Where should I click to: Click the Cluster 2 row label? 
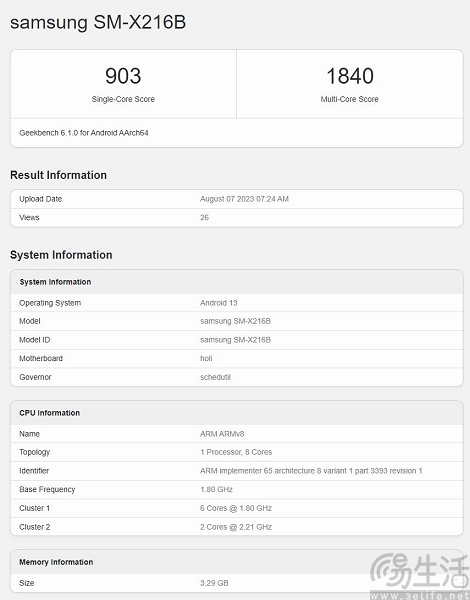35,527
